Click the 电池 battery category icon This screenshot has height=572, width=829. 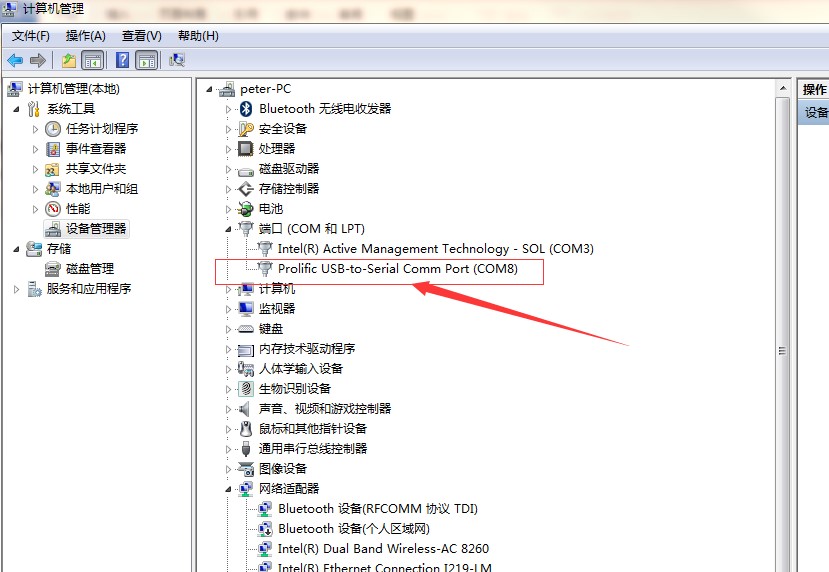pyautogui.click(x=246, y=209)
